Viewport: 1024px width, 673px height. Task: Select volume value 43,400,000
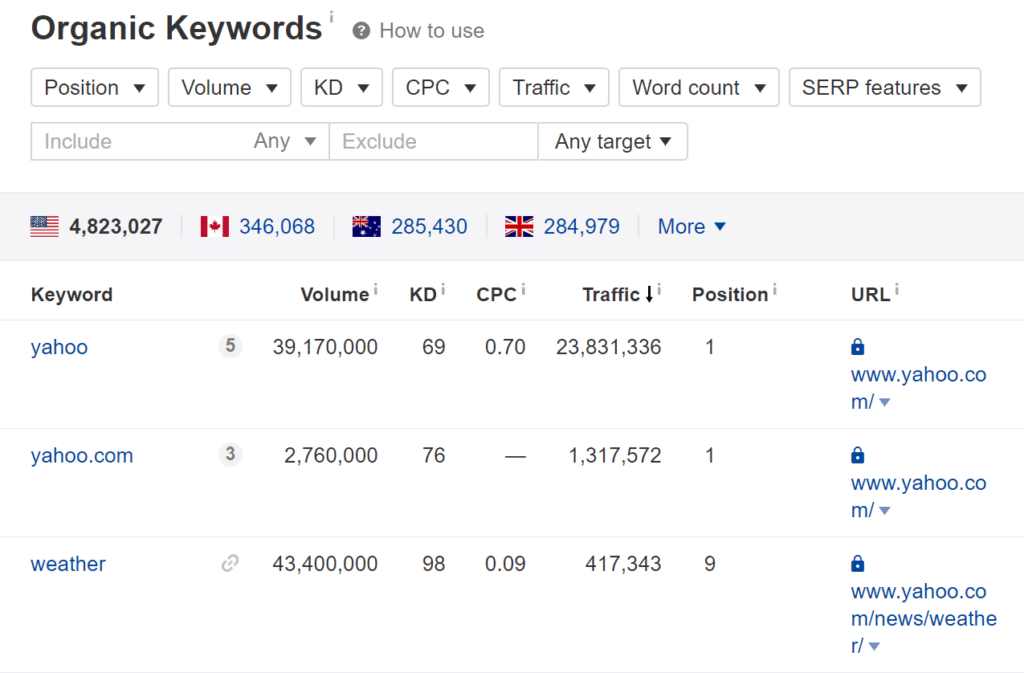coord(325,563)
